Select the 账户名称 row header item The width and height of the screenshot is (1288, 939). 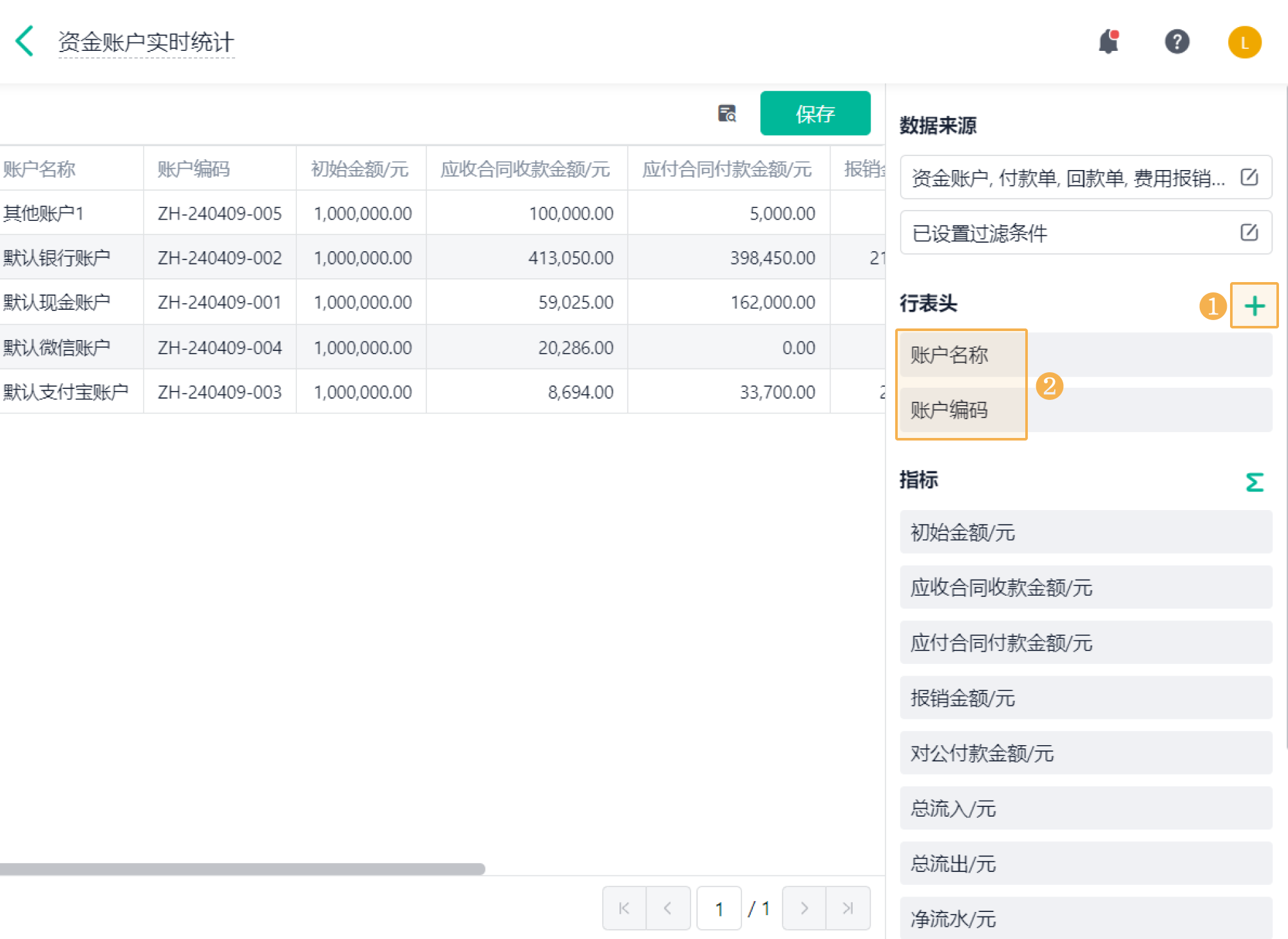tap(949, 355)
